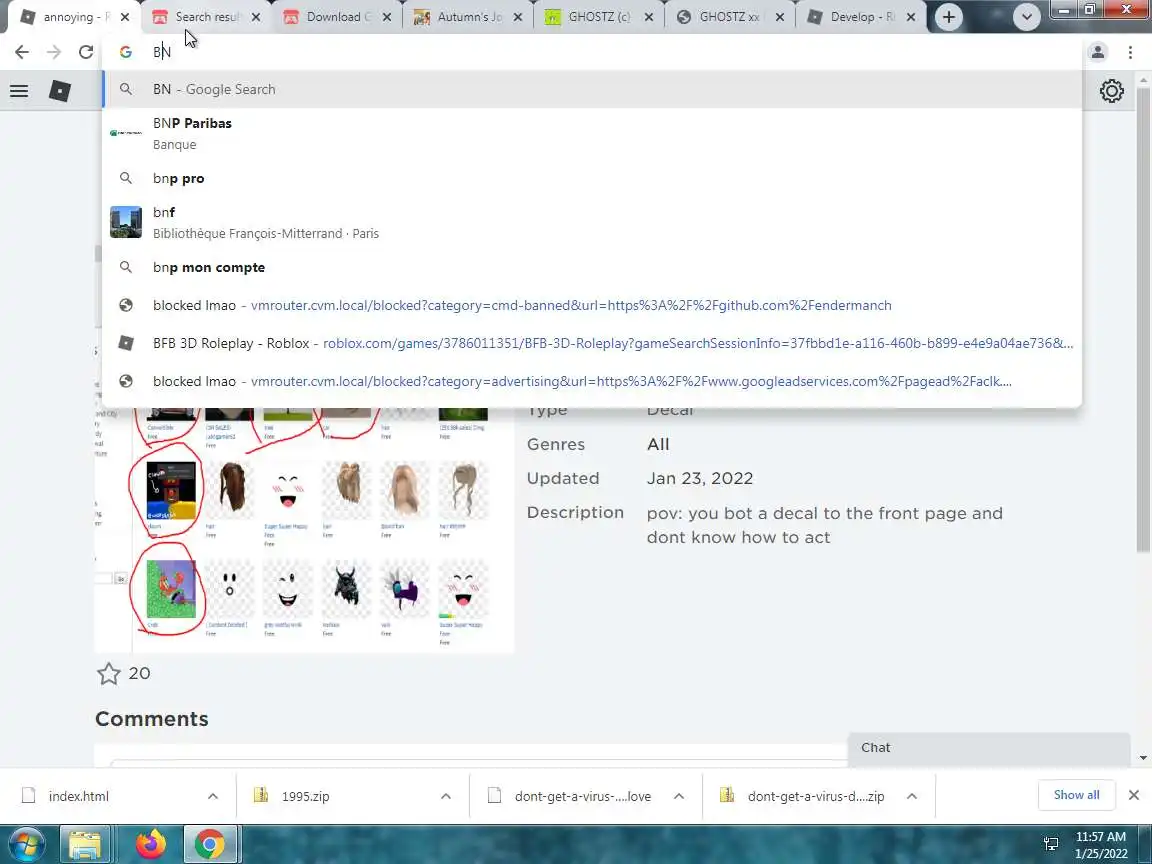Open the 1995.zip downloaded file

pyautogui.click(x=306, y=796)
